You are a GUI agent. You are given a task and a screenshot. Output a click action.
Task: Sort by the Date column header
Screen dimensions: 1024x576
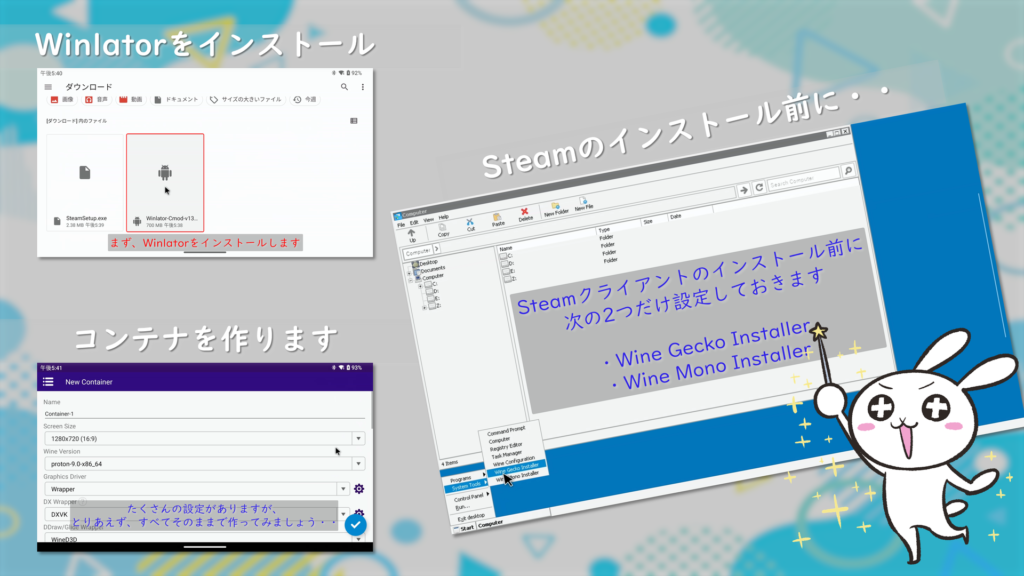675,216
